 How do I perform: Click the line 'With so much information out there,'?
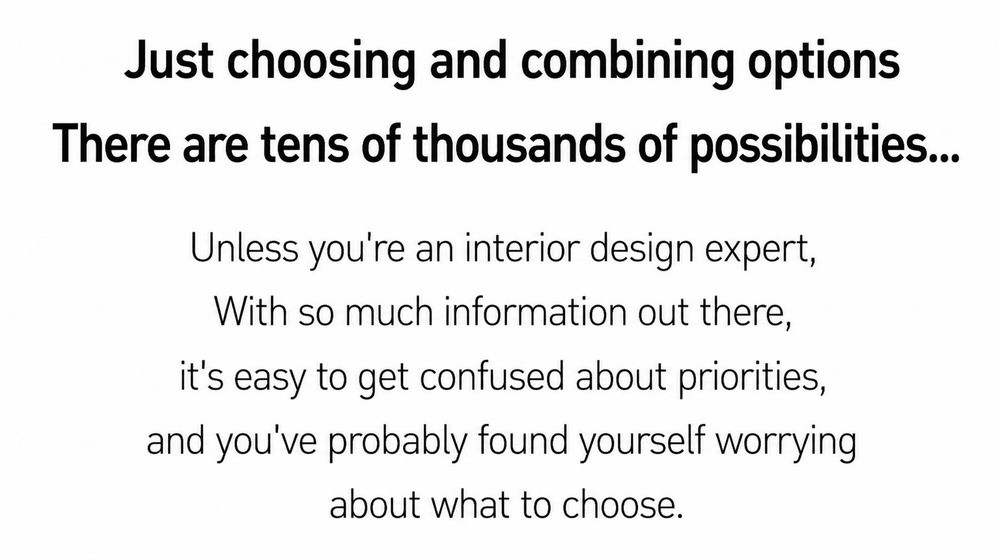click(x=503, y=314)
